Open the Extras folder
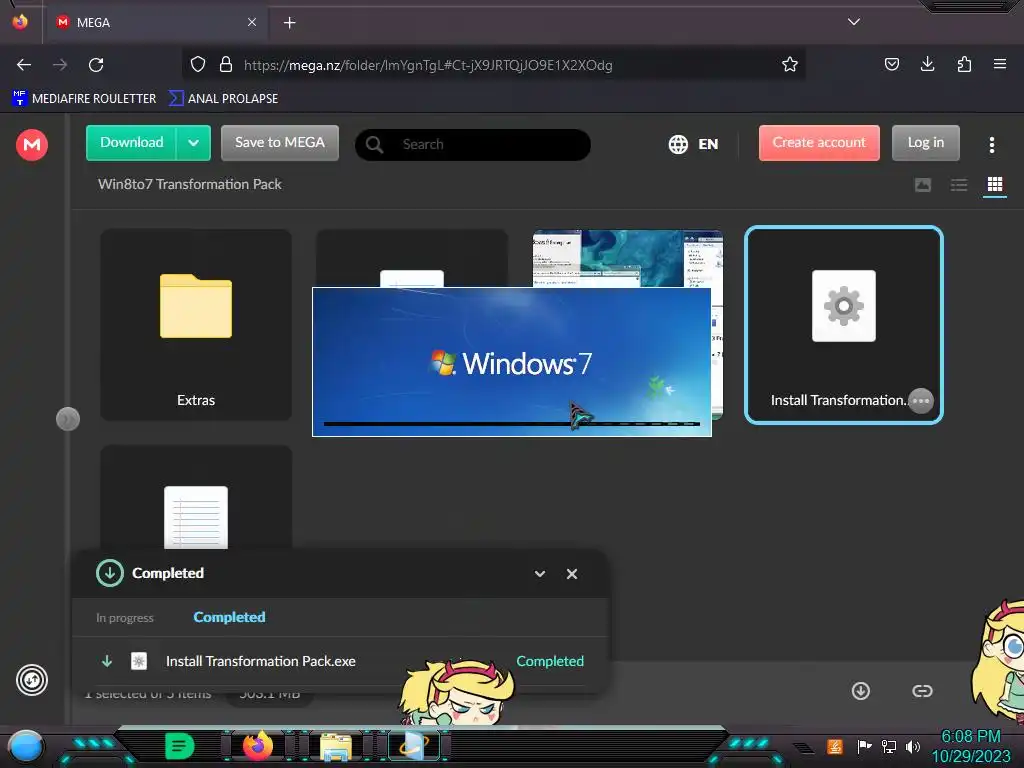Viewport: 1024px width, 768px height. click(x=196, y=325)
